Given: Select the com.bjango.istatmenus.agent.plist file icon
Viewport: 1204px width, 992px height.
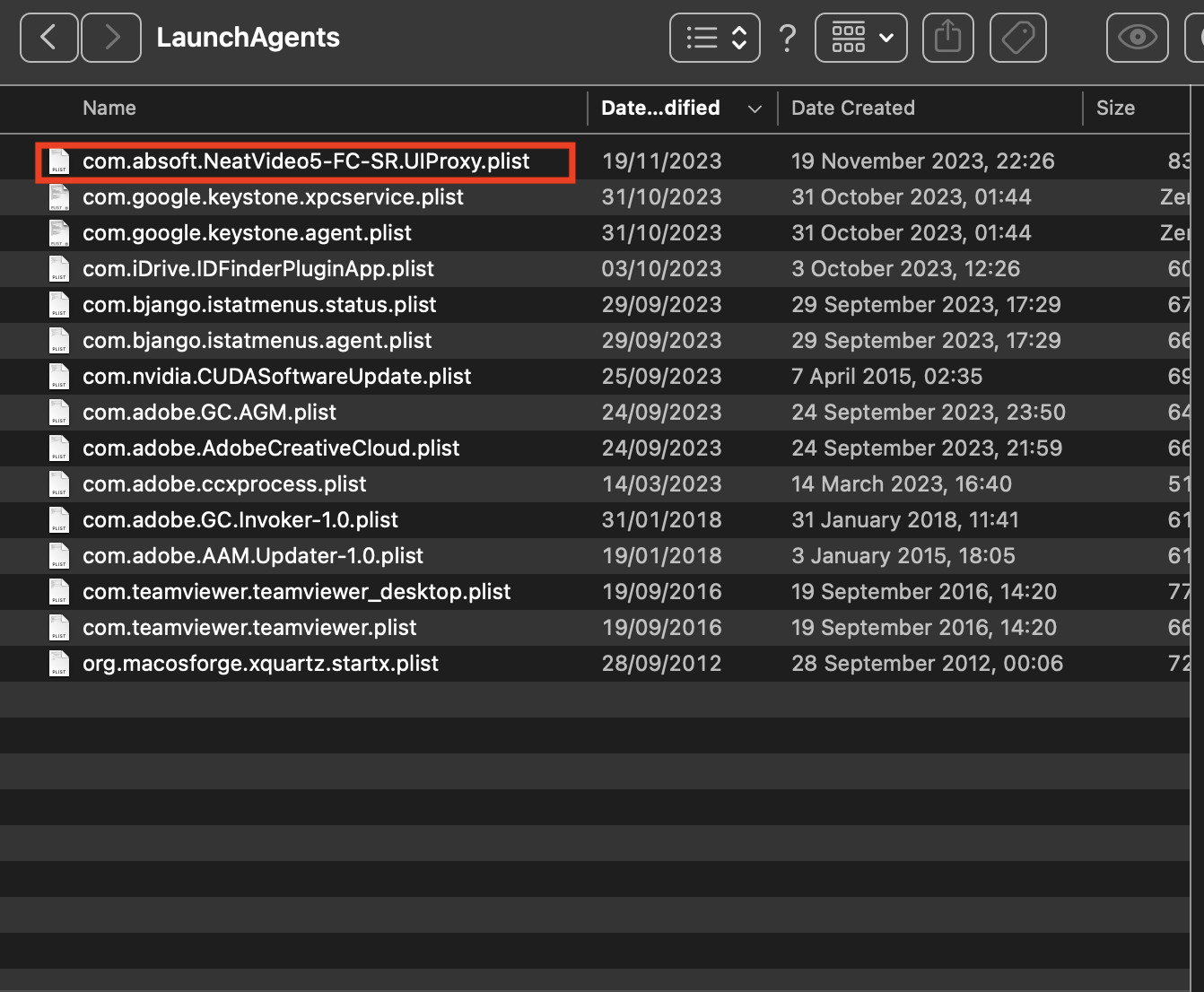Looking at the screenshot, I should [59, 341].
